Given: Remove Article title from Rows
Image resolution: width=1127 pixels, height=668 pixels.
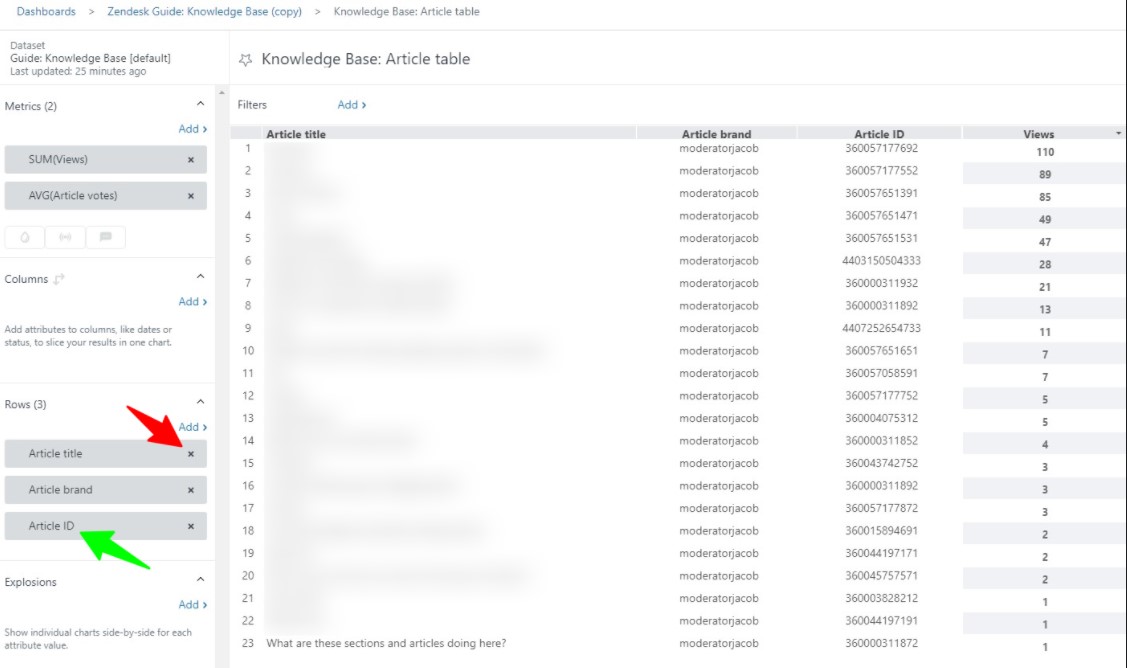Looking at the screenshot, I should [x=191, y=454].
